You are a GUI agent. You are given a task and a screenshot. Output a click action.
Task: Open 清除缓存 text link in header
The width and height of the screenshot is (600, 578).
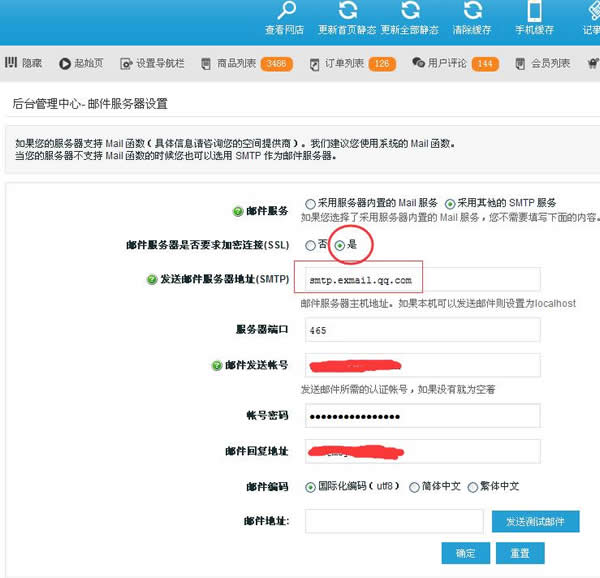pos(472,30)
